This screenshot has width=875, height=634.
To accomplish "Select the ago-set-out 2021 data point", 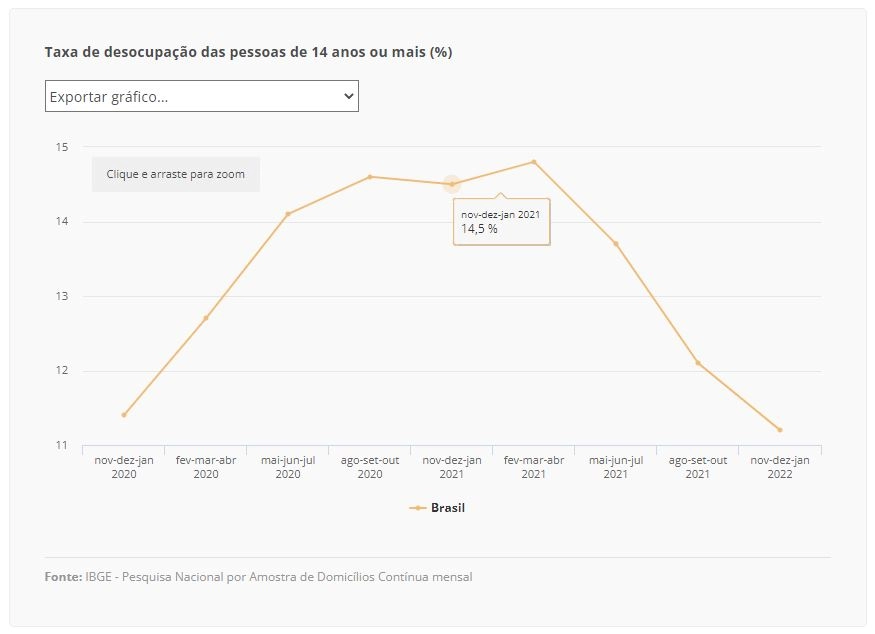I will coord(698,363).
